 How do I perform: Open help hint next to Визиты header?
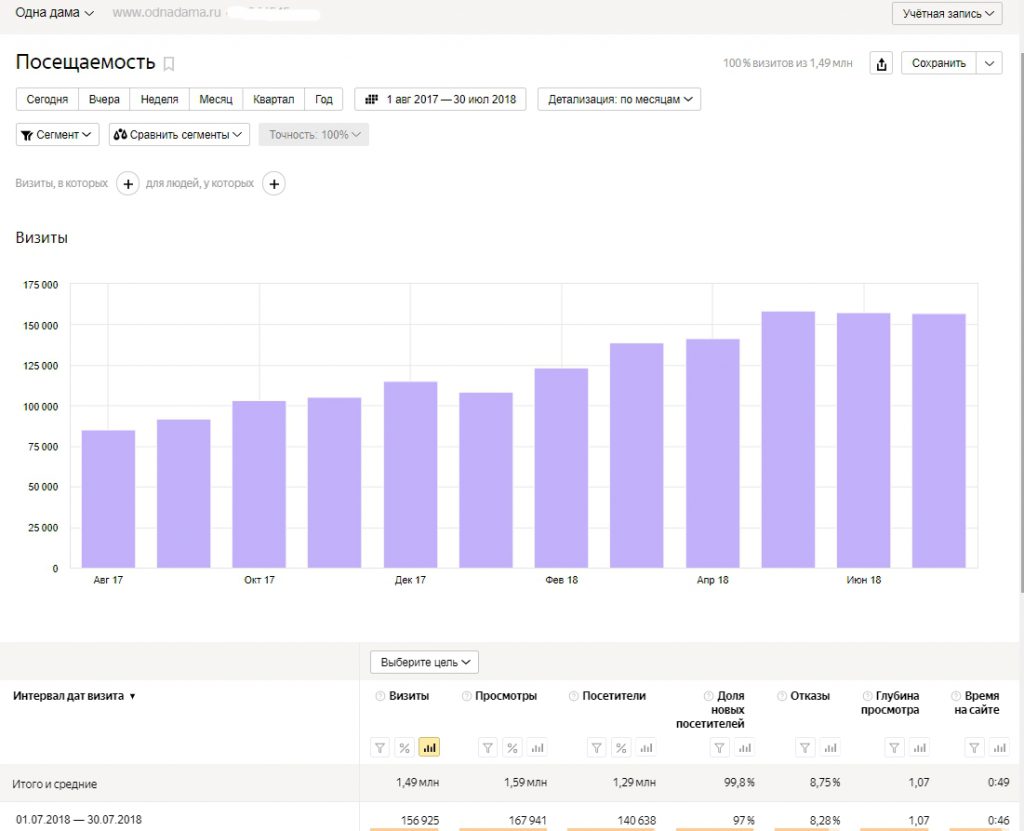(x=380, y=696)
